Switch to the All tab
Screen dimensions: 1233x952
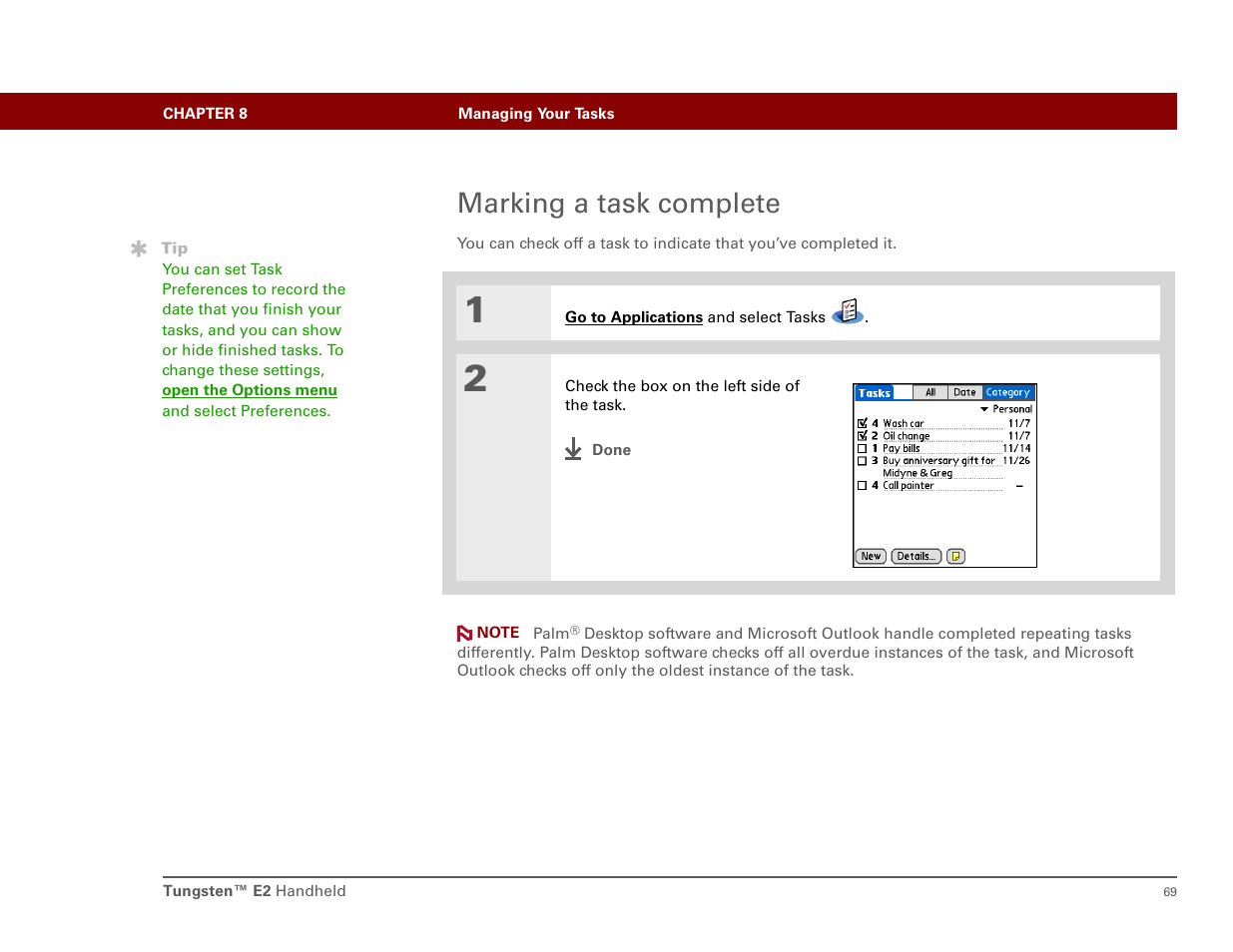[929, 392]
